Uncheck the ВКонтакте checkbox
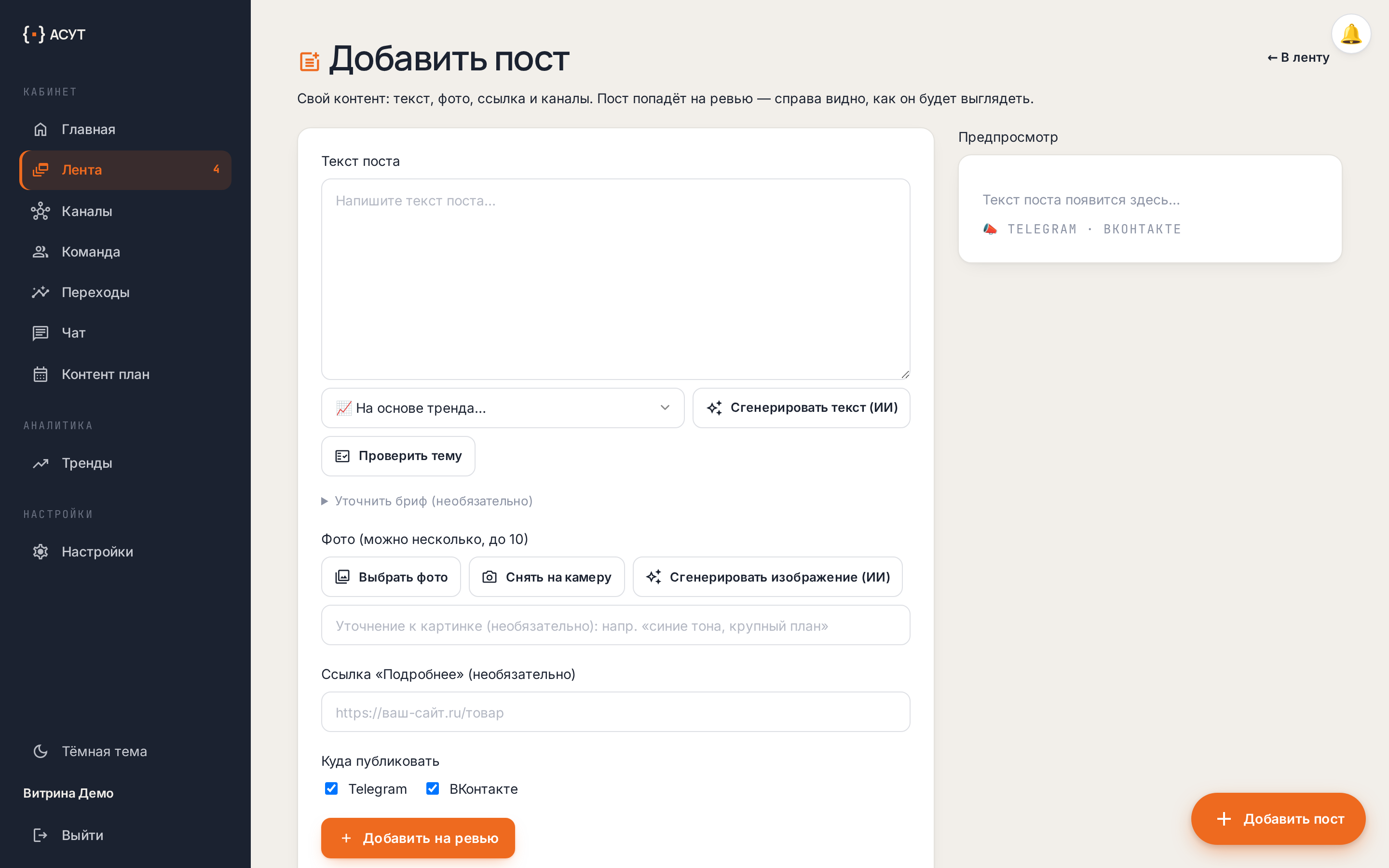This screenshot has width=1389, height=868. pos(433,789)
